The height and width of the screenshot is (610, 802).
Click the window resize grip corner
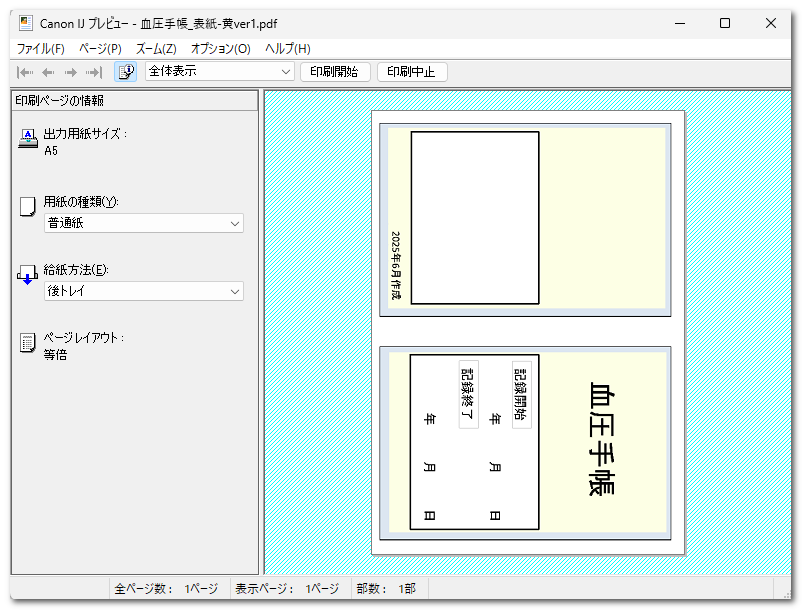click(786, 594)
